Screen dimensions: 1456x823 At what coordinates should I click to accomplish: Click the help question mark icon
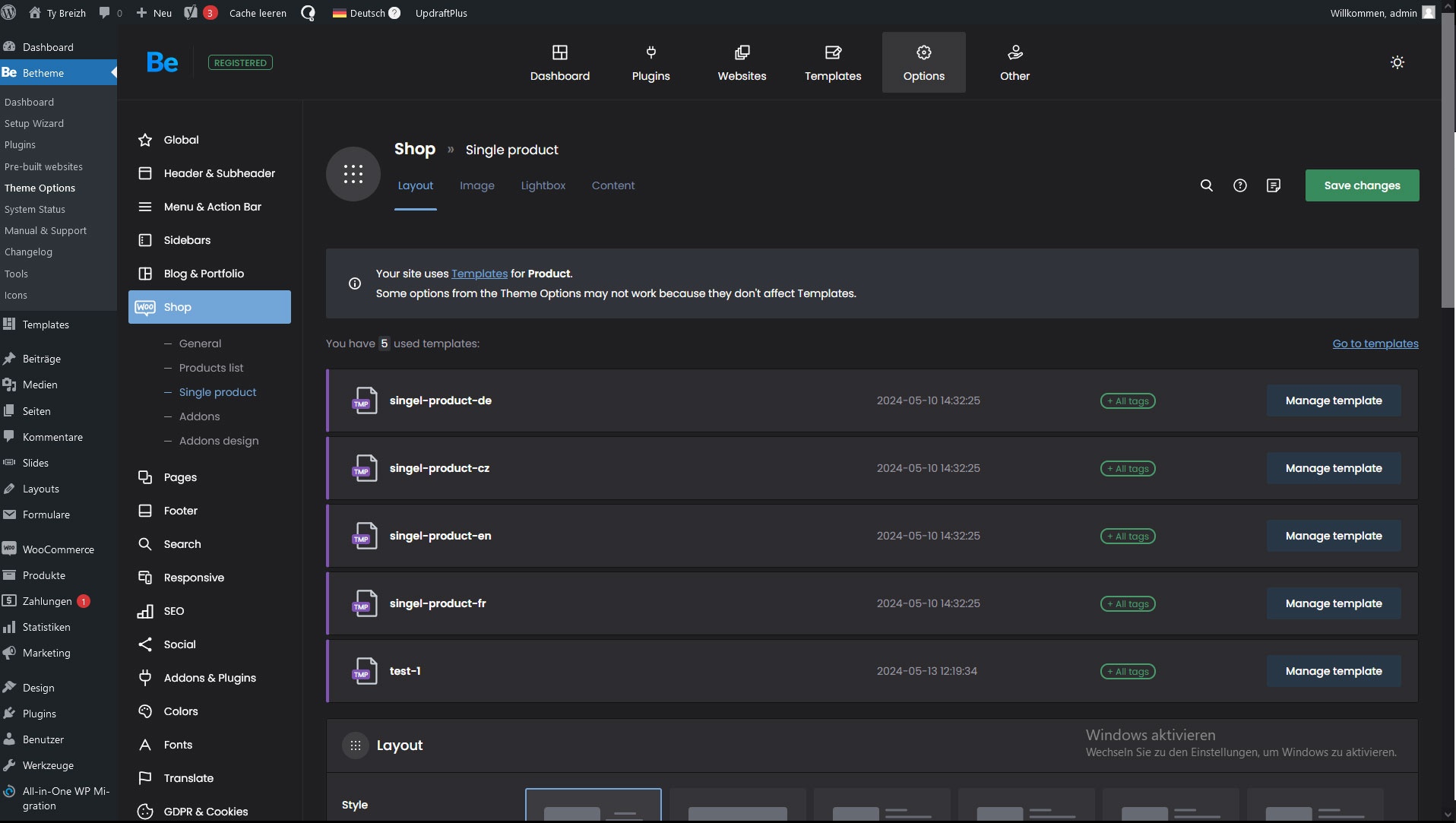pyautogui.click(x=1239, y=185)
